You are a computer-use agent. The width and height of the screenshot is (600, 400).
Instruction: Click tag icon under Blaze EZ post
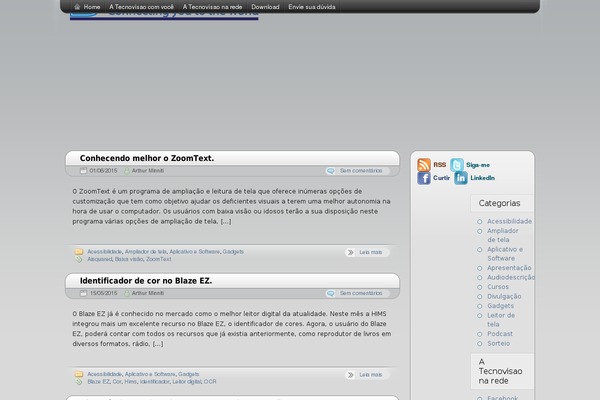79,382
